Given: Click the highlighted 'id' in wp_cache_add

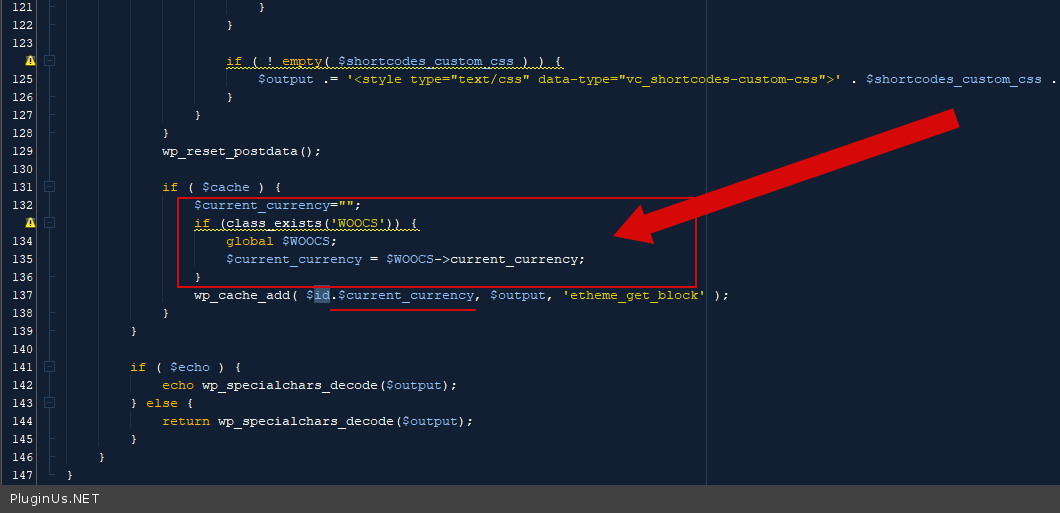Looking at the screenshot, I should [322, 295].
